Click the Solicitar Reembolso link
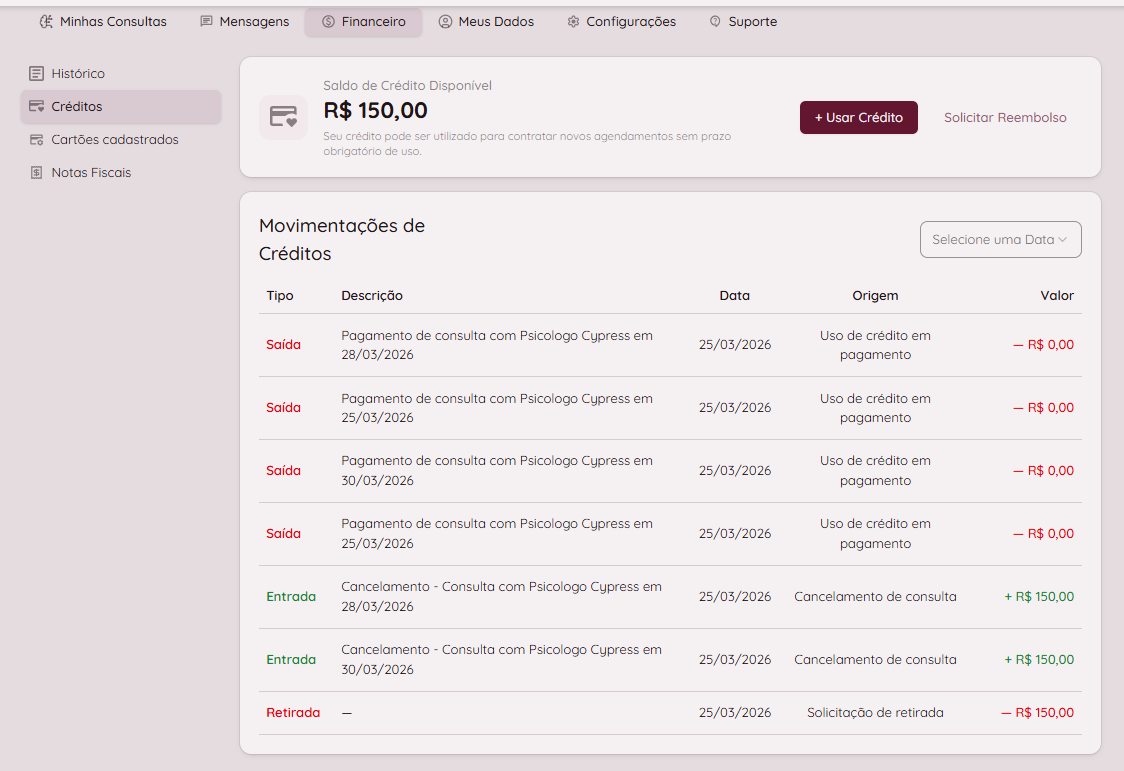Screen dimensions: 1124x771 (1005, 117)
